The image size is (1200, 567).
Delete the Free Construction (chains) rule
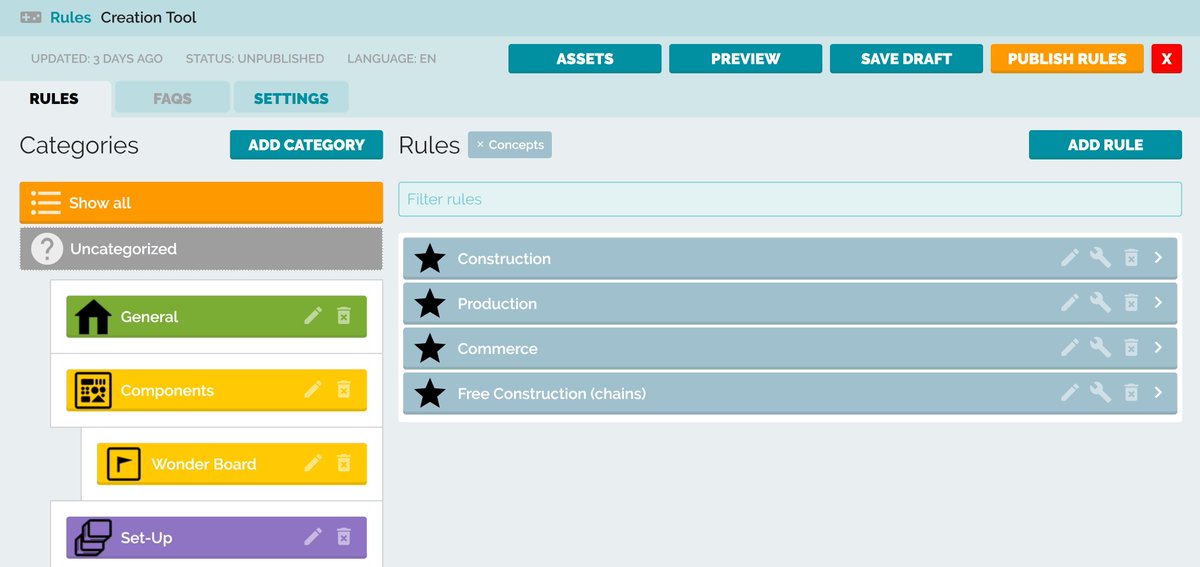point(1131,393)
